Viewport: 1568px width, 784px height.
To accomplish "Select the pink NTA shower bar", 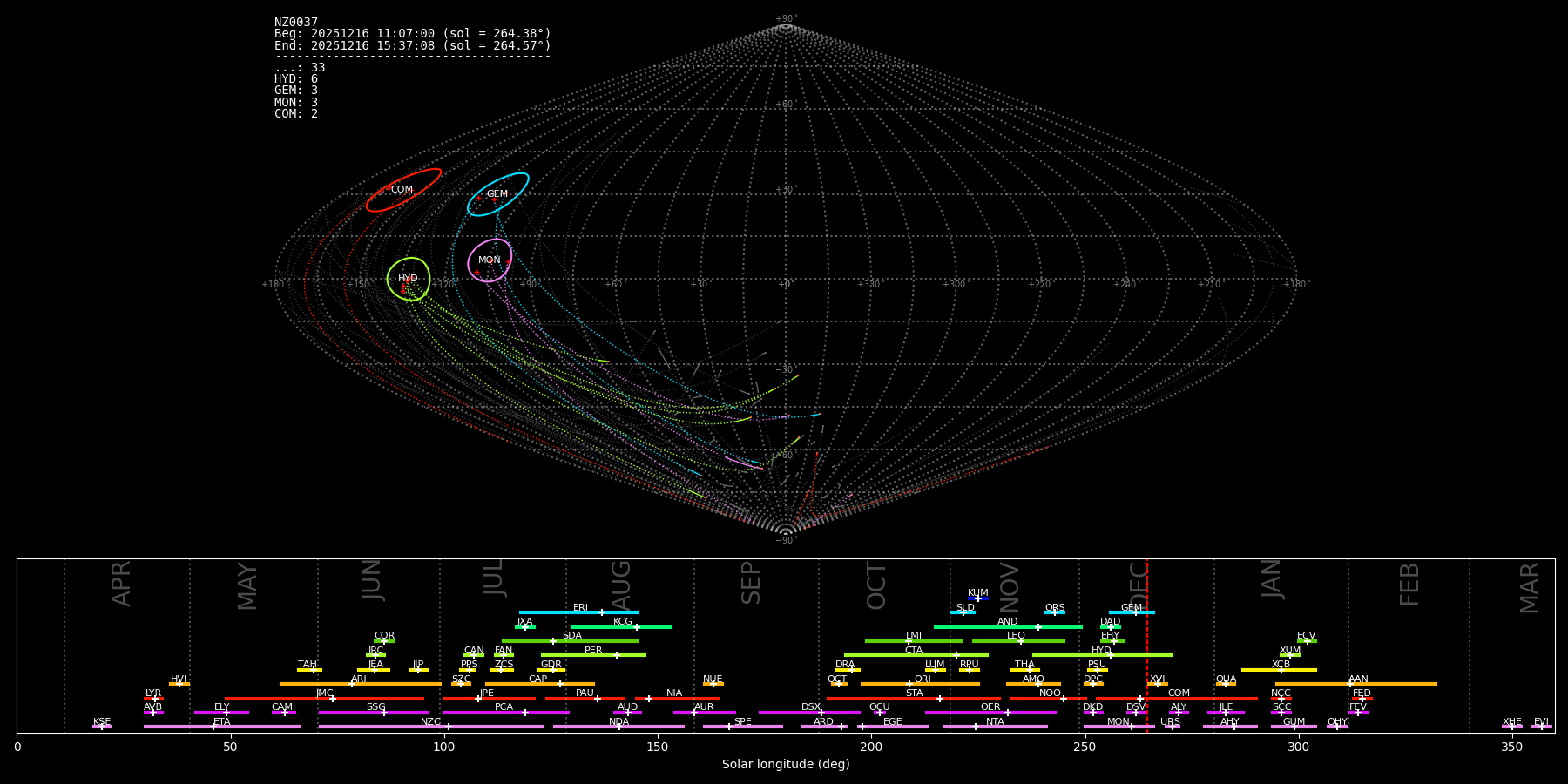I will [995, 727].
